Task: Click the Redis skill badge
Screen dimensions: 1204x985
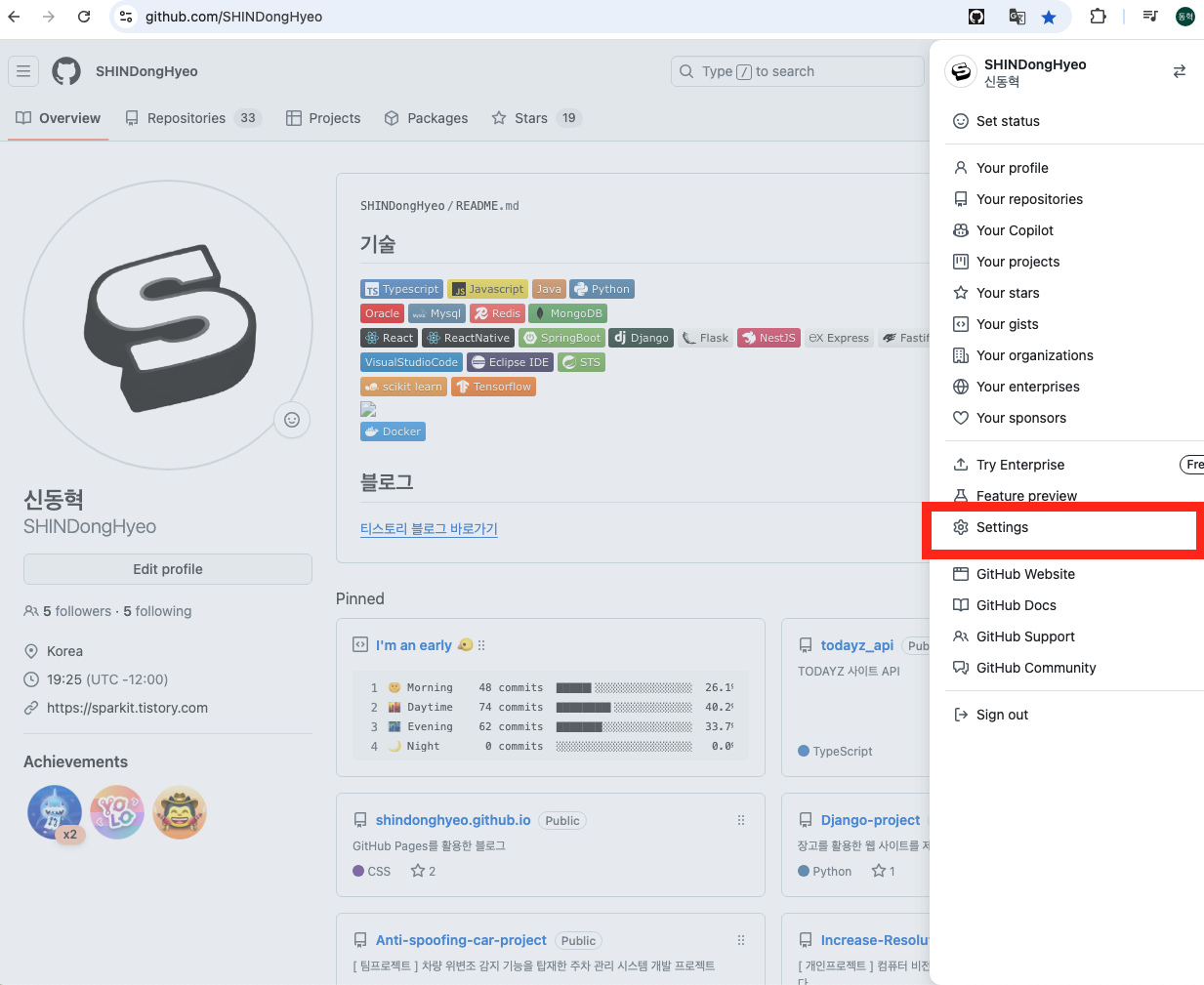Action: pyautogui.click(x=497, y=313)
